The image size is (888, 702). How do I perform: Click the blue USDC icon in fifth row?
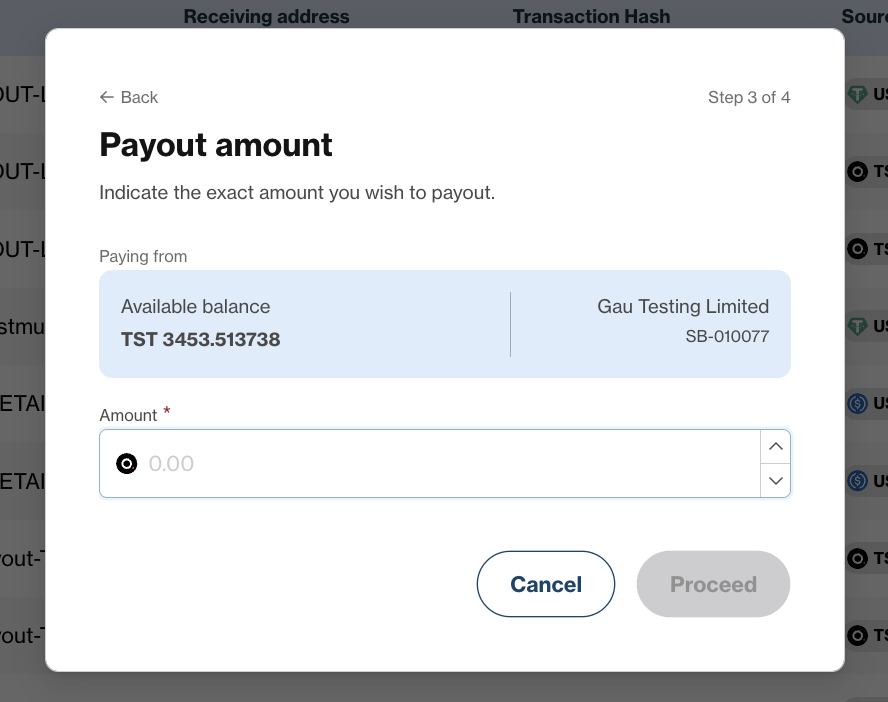(x=857, y=403)
